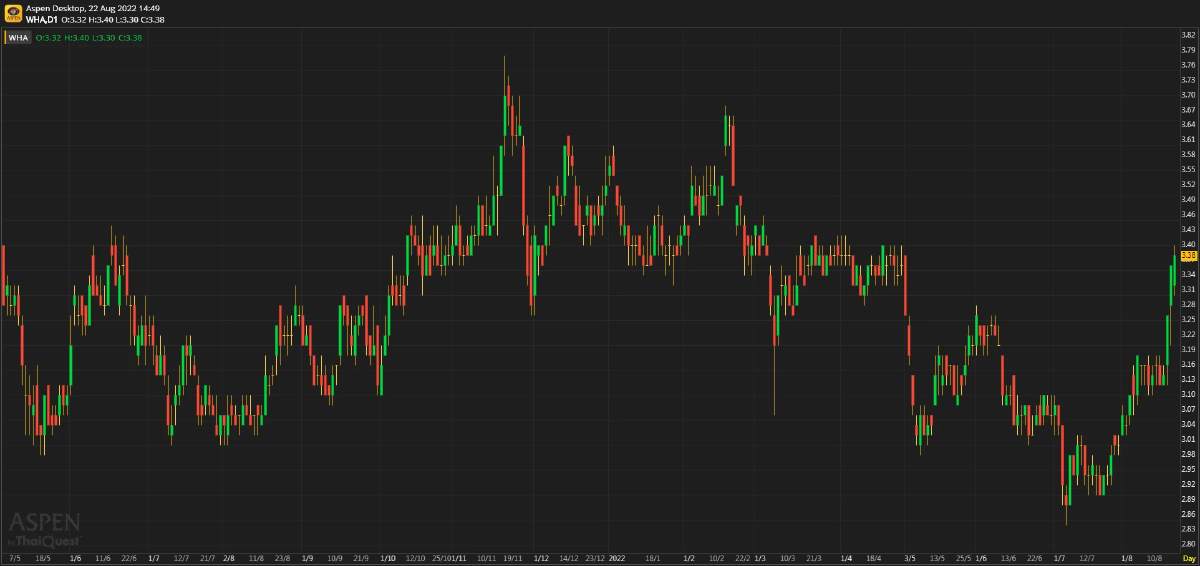Click the 2.80 label on price axis
The height and width of the screenshot is (566, 1200).
point(1189,543)
